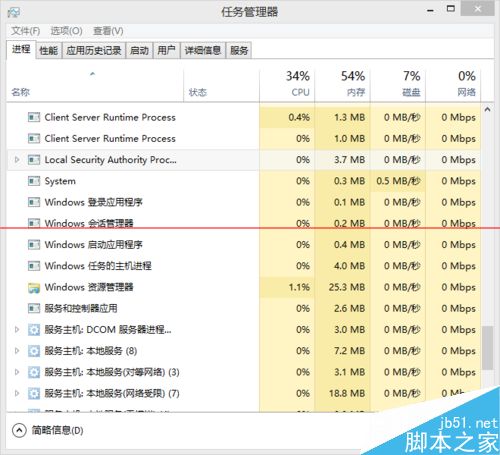
Task: Select the second Client Server Runtime Process row
Action: [x=244, y=139]
